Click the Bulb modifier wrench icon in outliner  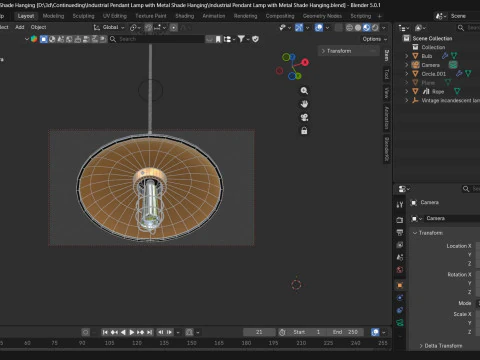click(445, 56)
